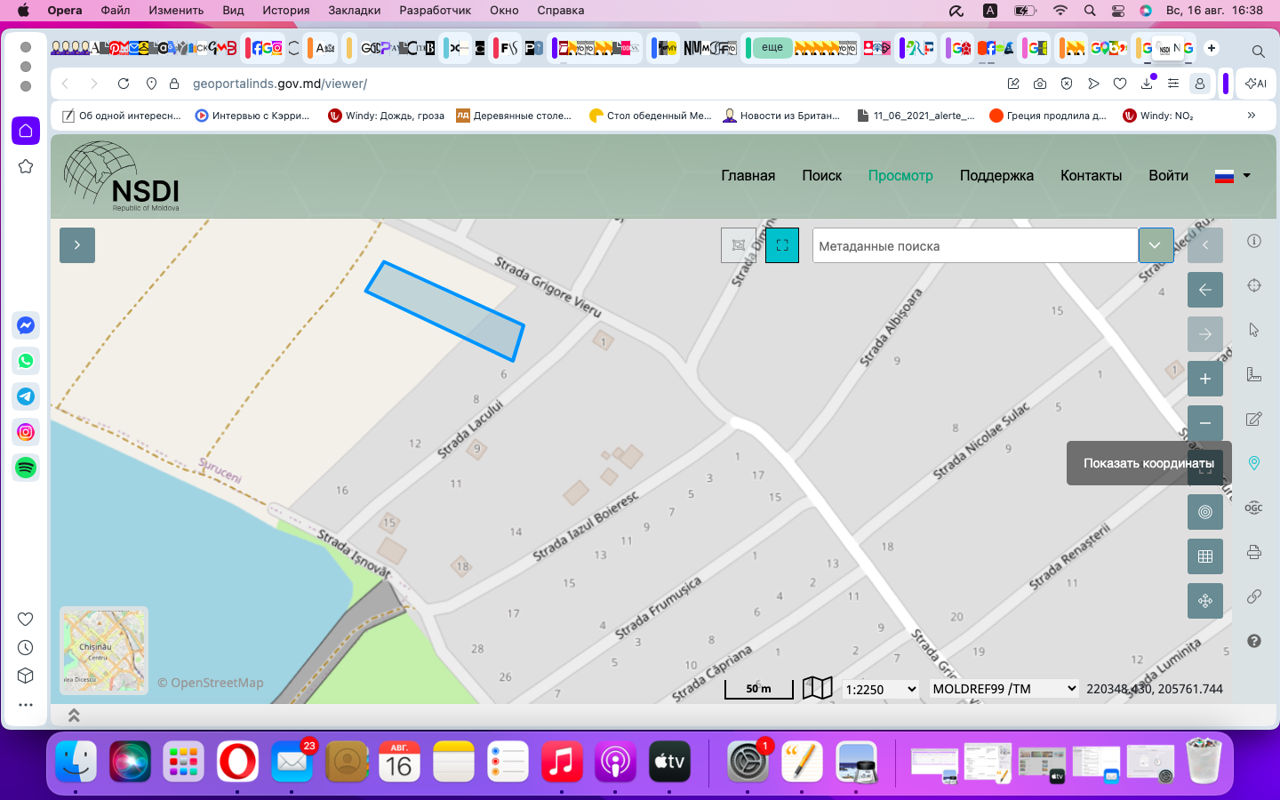The width and height of the screenshot is (1280, 800).
Task: Open Mail app in the Dock
Action: tap(292, 762)
